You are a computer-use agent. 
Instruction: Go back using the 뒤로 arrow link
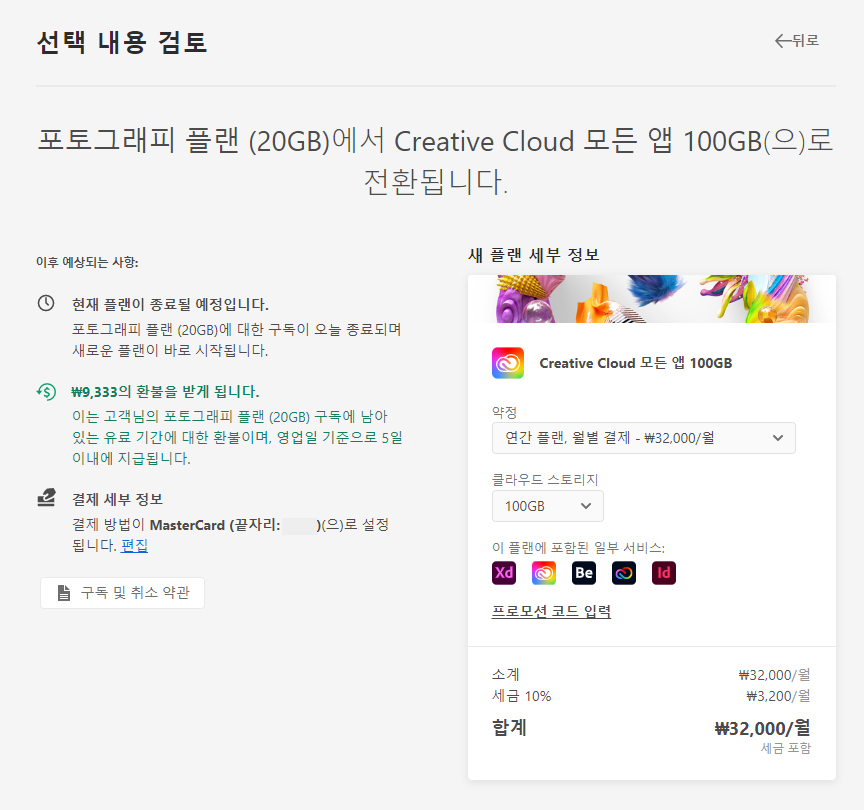[797, 41]
